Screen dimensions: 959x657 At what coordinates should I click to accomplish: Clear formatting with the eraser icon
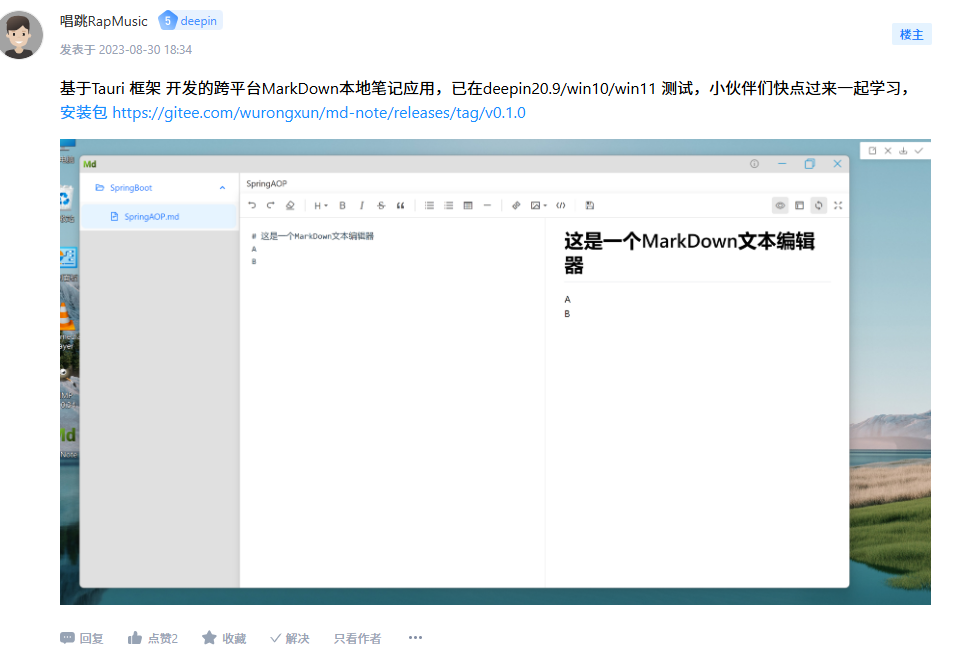[290, 206]
